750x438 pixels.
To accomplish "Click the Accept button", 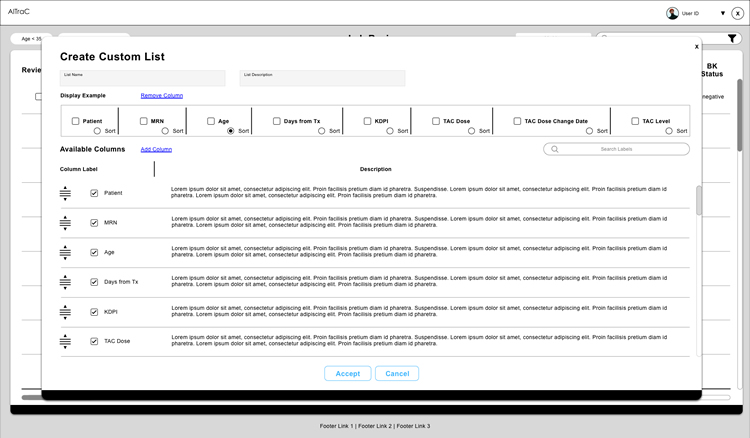I will [348, 373].
